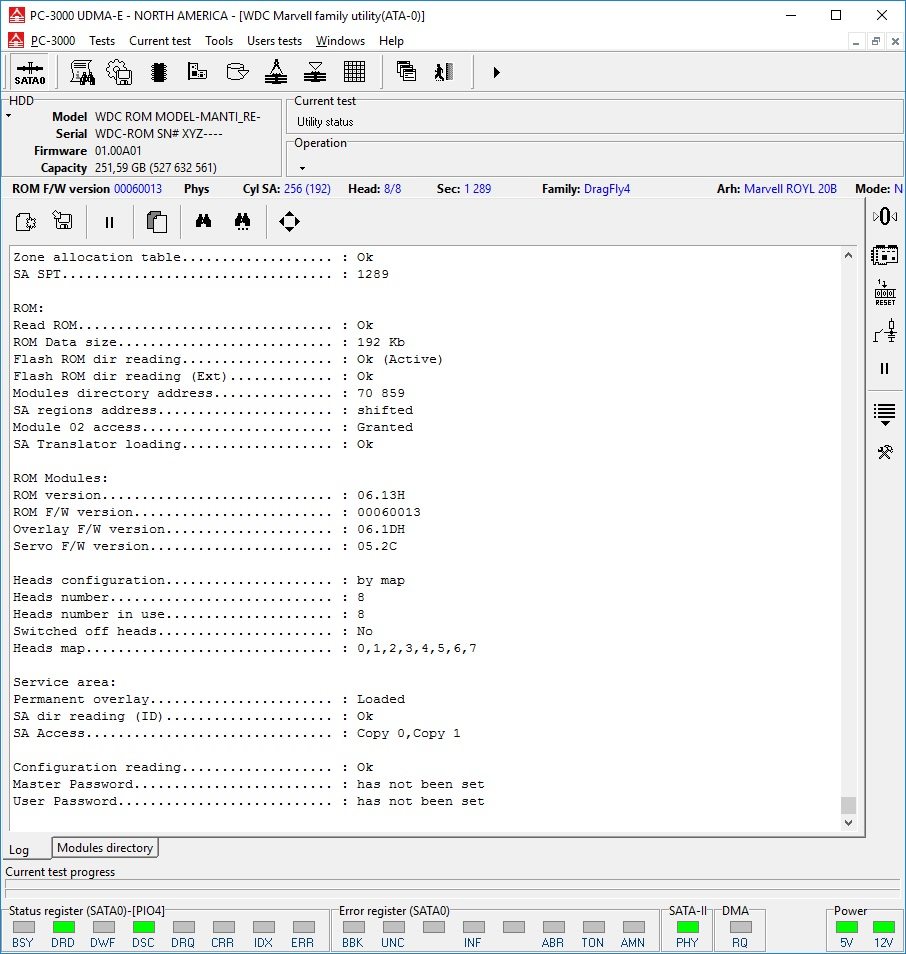Viewport: 906px width, 954px height.
Task: Pause the log using the pause icon
Action: pyautogui.click(x=109, y=223)
